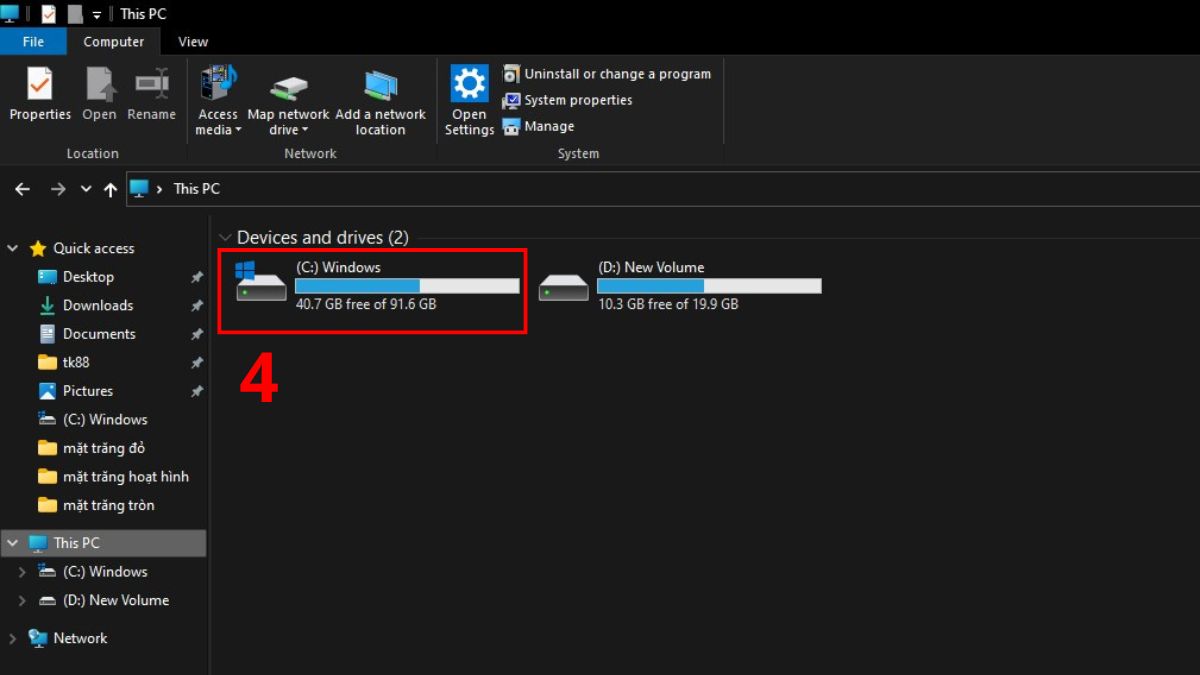Image resolution: width=1200 pixels, height=675 pixels.
Task: Click the back navigation arrow
Action: point(21,189)
